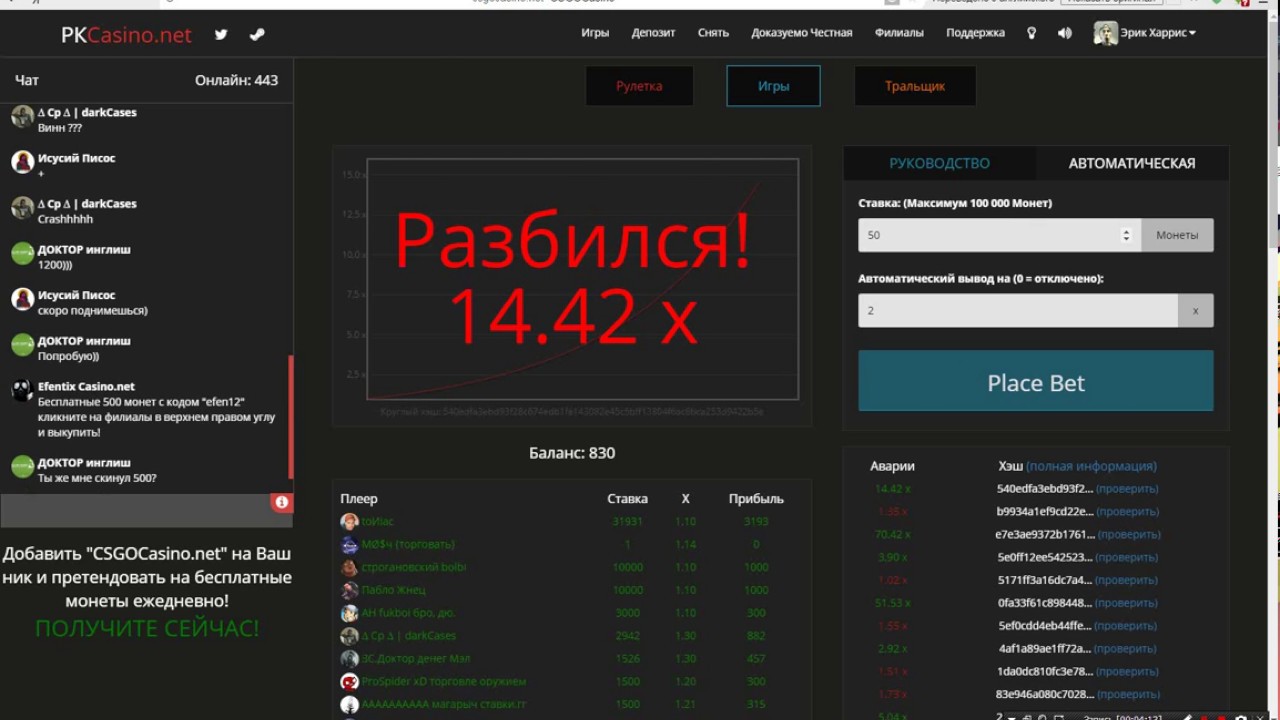Verify hash 1da0dc810fc3e78 via проверить
The width and height of the screenshot is (1280, 720).
[1127, 671]
